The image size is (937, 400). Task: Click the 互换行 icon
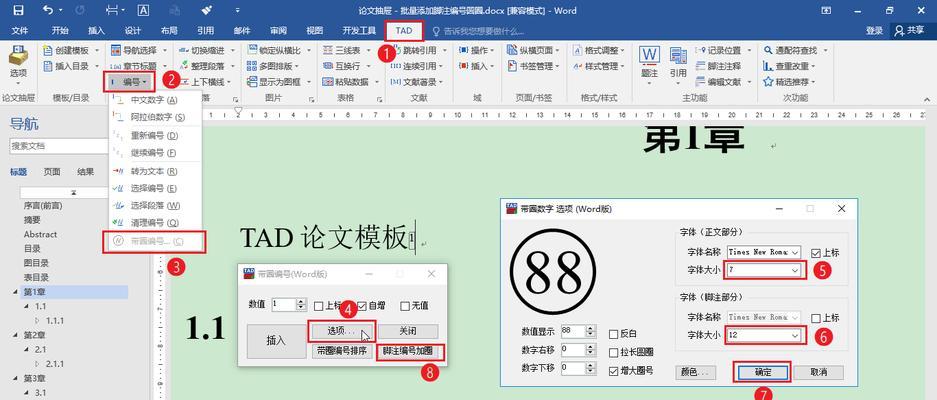point(327,66)
